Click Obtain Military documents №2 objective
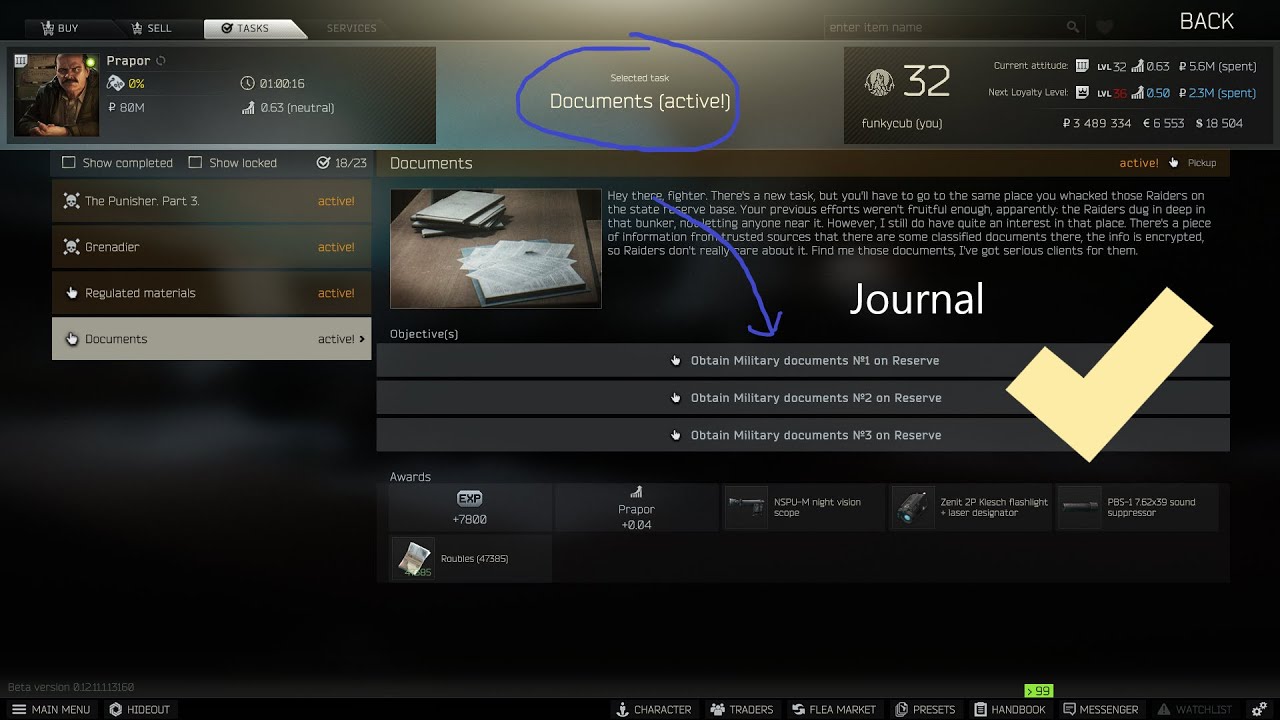This screenshot has height=720, width=1280. (x=803, y=398)
